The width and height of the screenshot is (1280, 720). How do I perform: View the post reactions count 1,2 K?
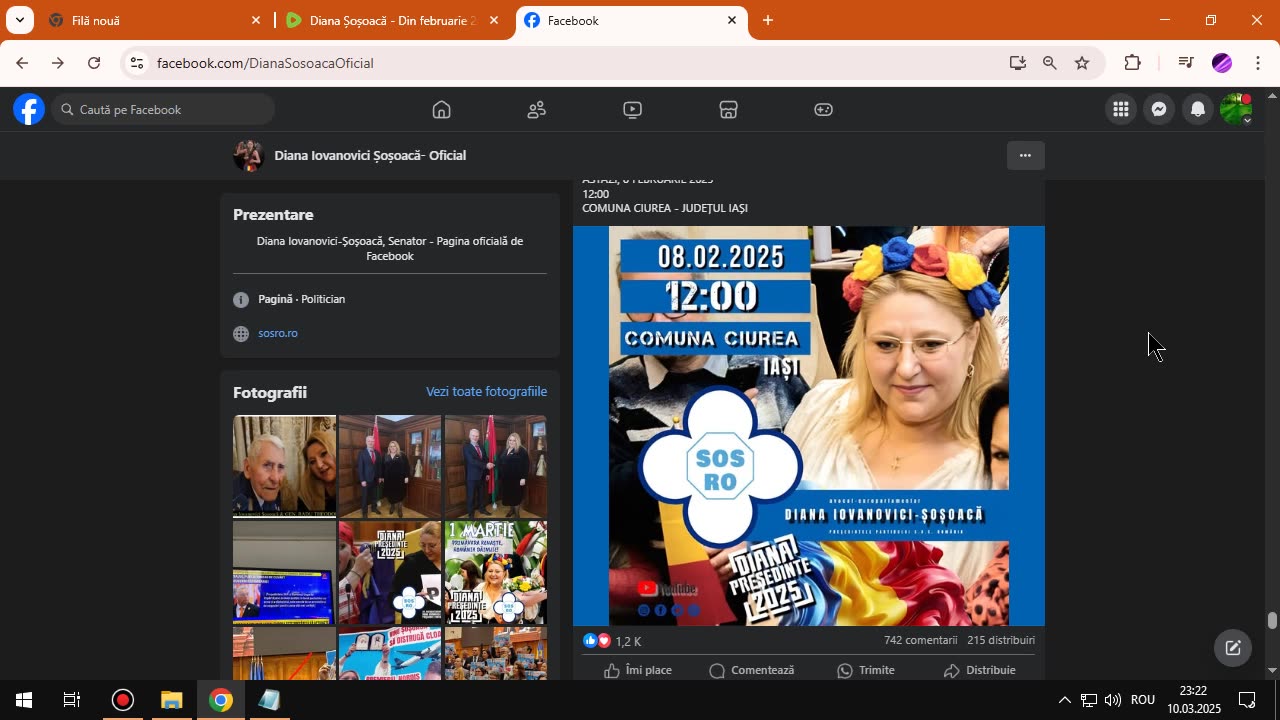628,641
